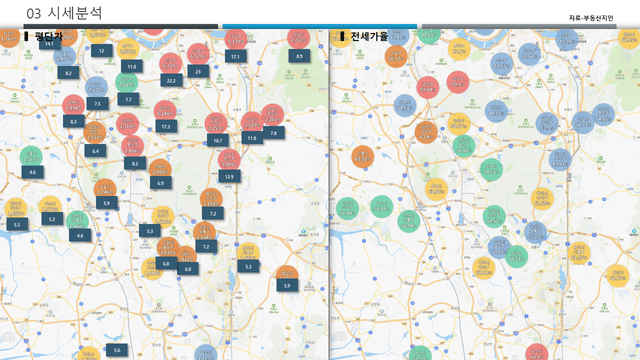Click the red 59.04% bubble

pyautogui.click(x=428, y=87)
